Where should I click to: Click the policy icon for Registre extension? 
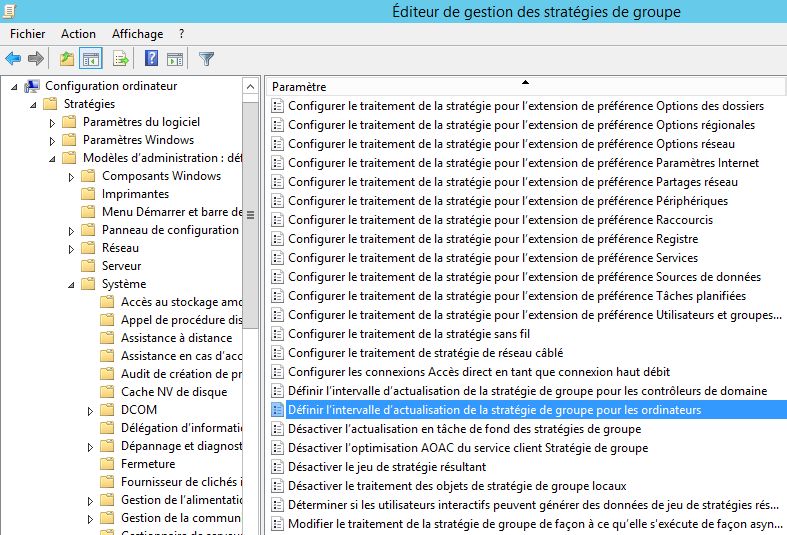pyautogui.click(x=277, y=239)
